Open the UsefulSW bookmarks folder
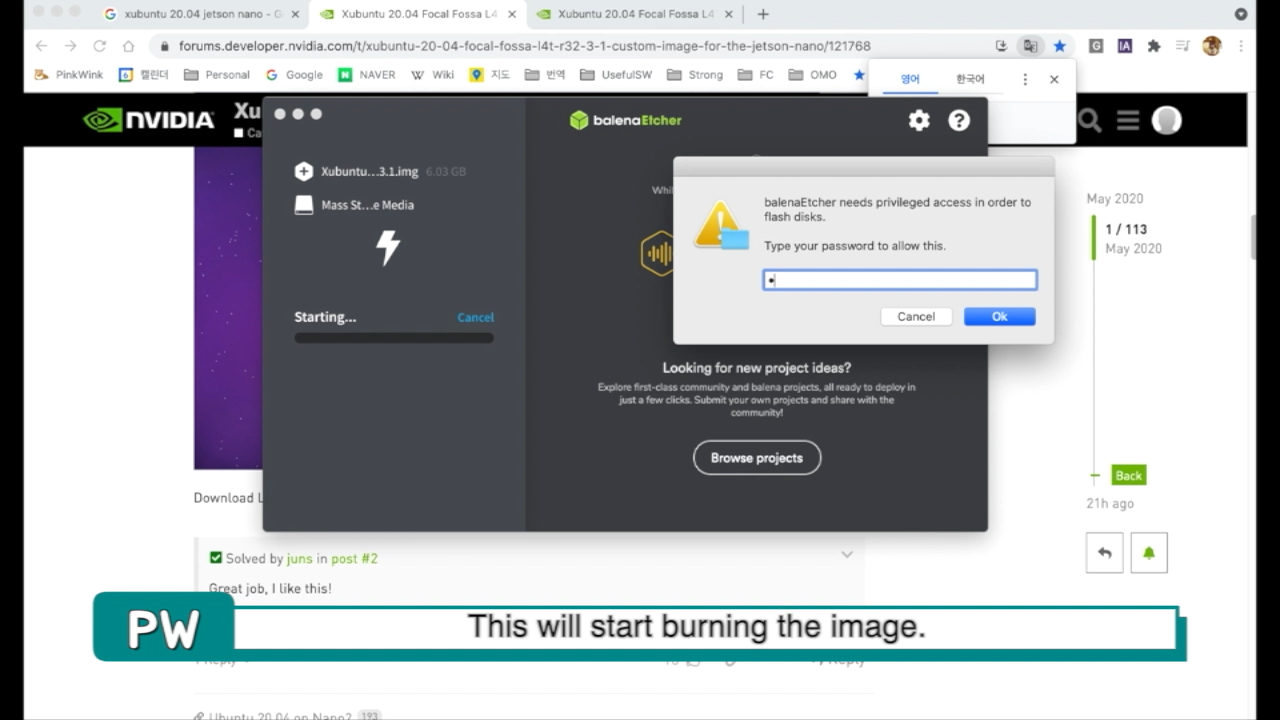This screenshot has height=720, width=1280. click(615, 75)
